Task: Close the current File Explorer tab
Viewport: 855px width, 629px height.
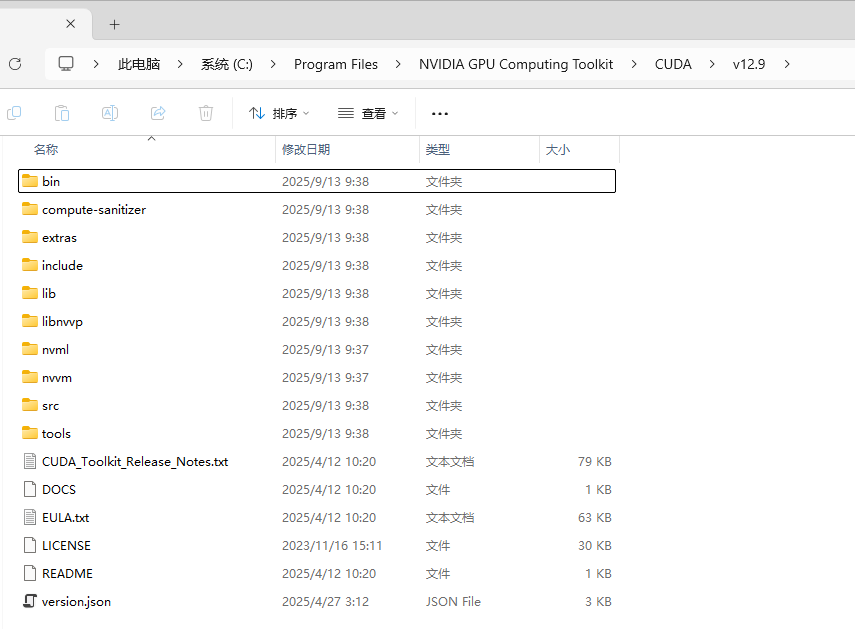Action: [x=70, y=24]
